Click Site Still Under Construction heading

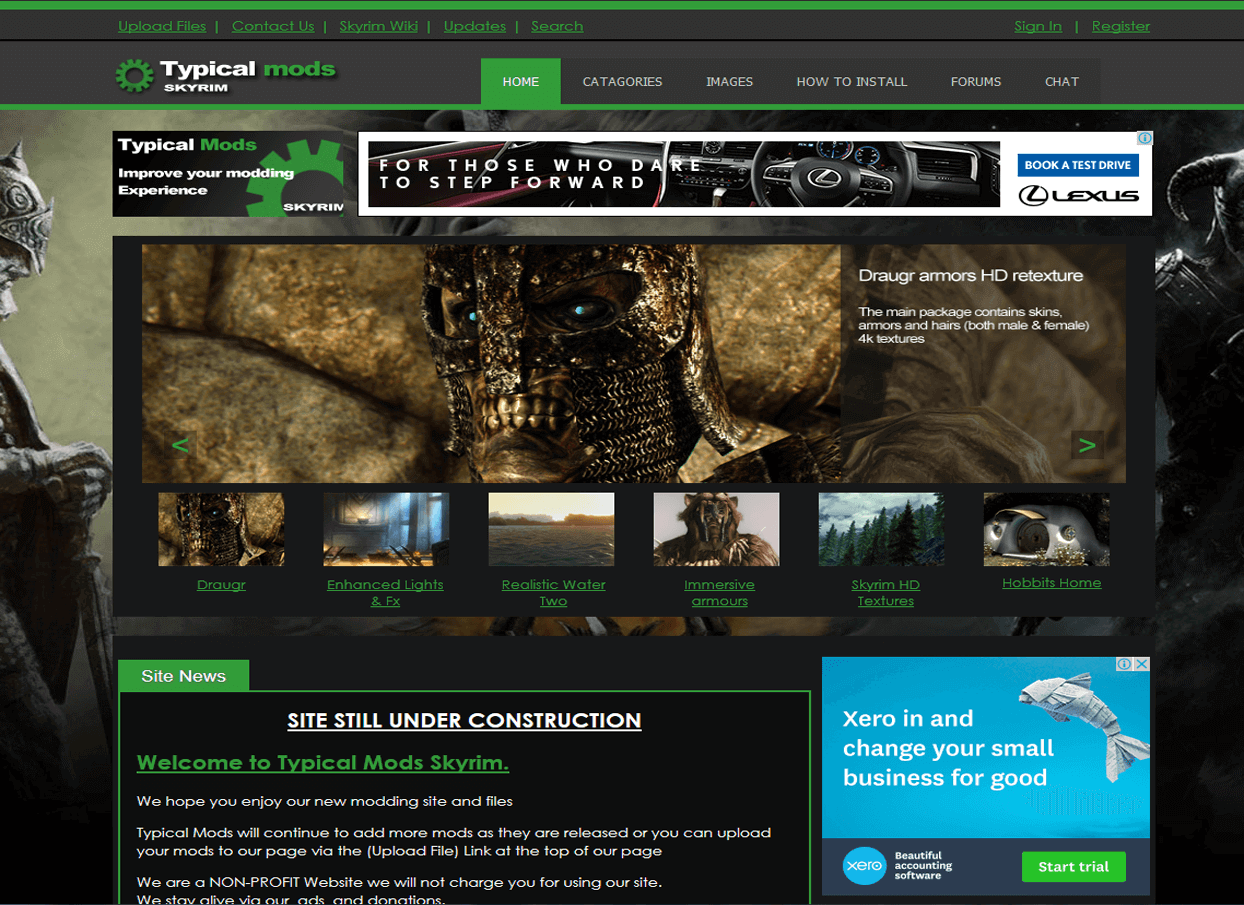coord(464,720)
